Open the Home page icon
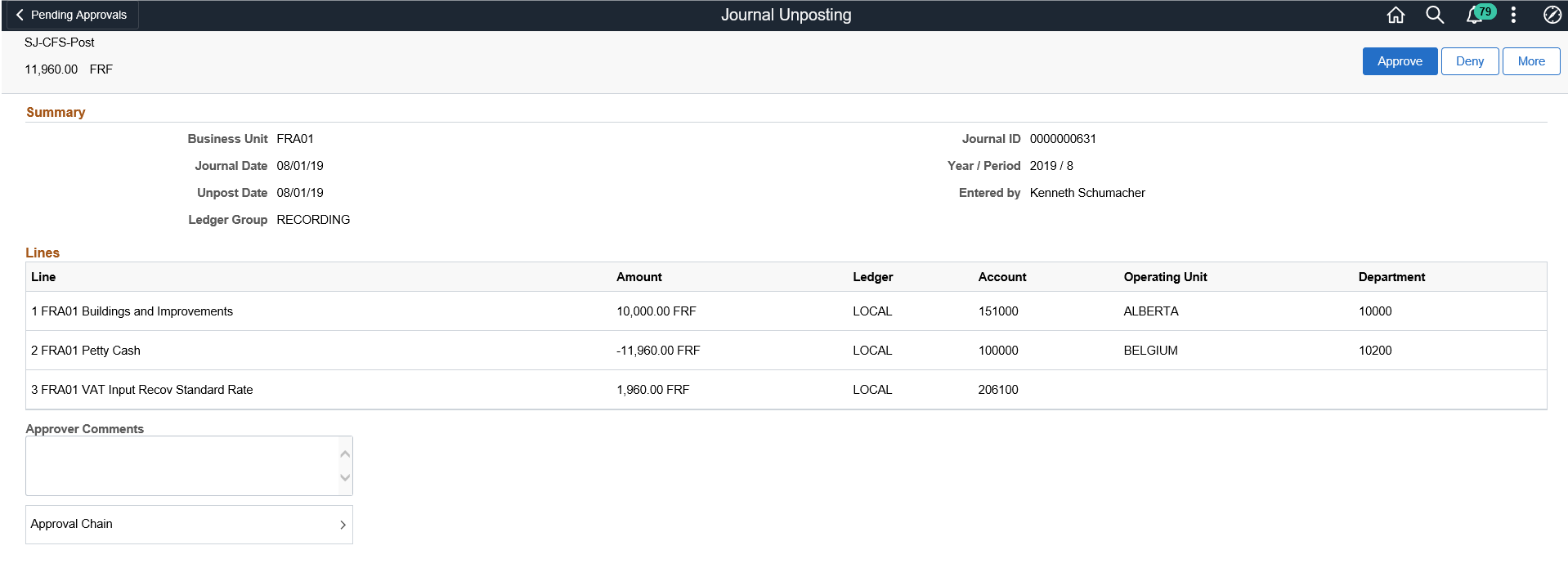The image size is (1568, 568). 1396,15
